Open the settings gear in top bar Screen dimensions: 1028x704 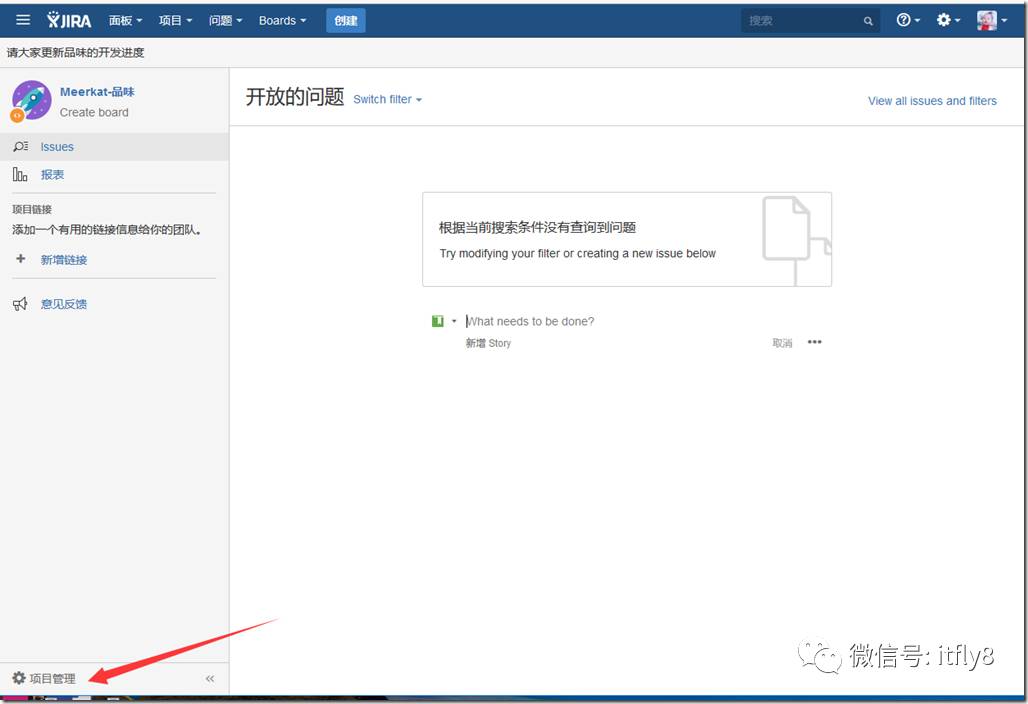click(x=947, y=20)
